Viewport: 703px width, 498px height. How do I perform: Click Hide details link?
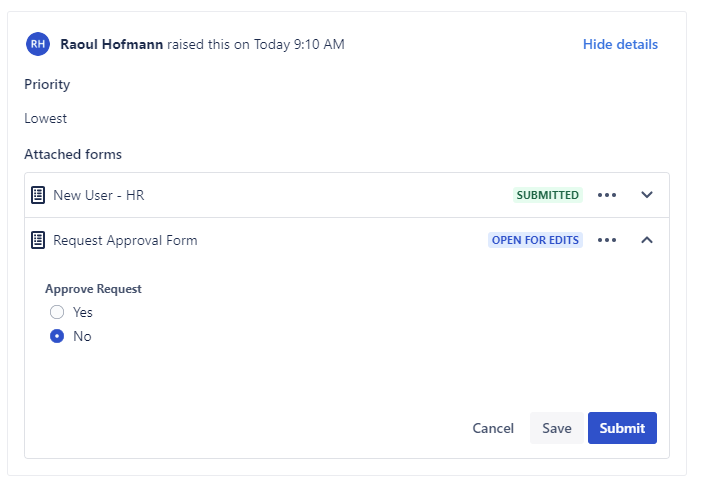(x=620, y=44)
